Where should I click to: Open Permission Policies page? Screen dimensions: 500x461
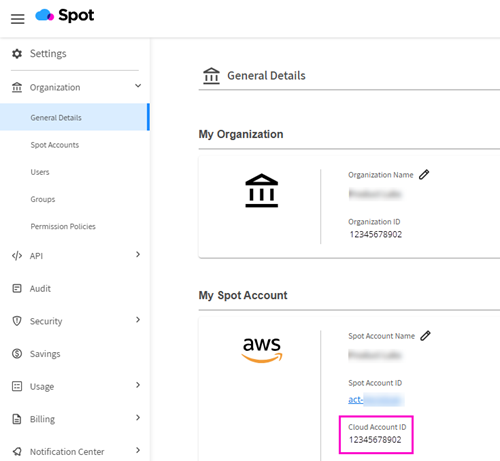63,226
